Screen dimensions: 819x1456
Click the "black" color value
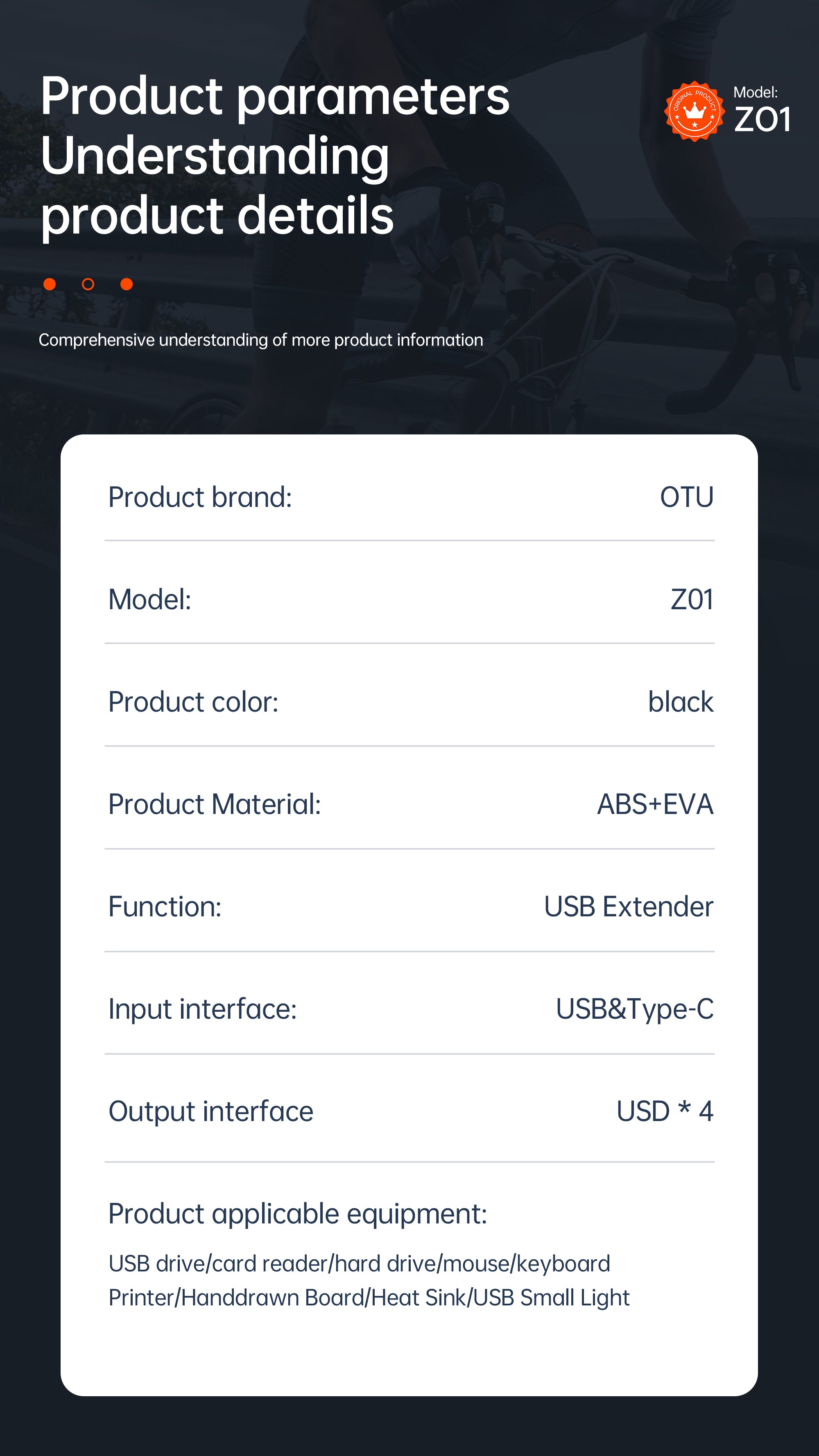tap(681, 702)
